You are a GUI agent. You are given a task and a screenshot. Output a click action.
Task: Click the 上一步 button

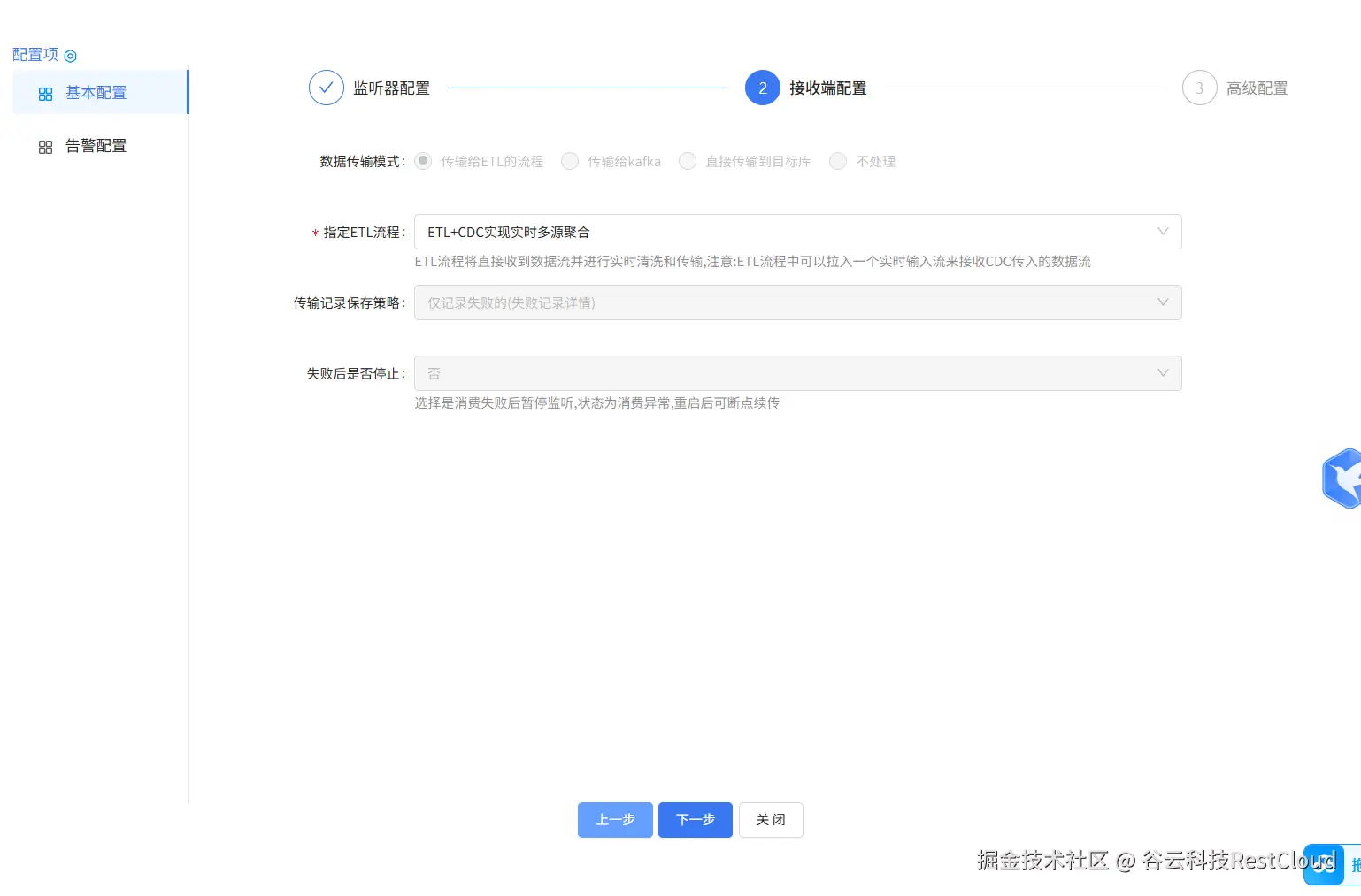pos(615,820)
